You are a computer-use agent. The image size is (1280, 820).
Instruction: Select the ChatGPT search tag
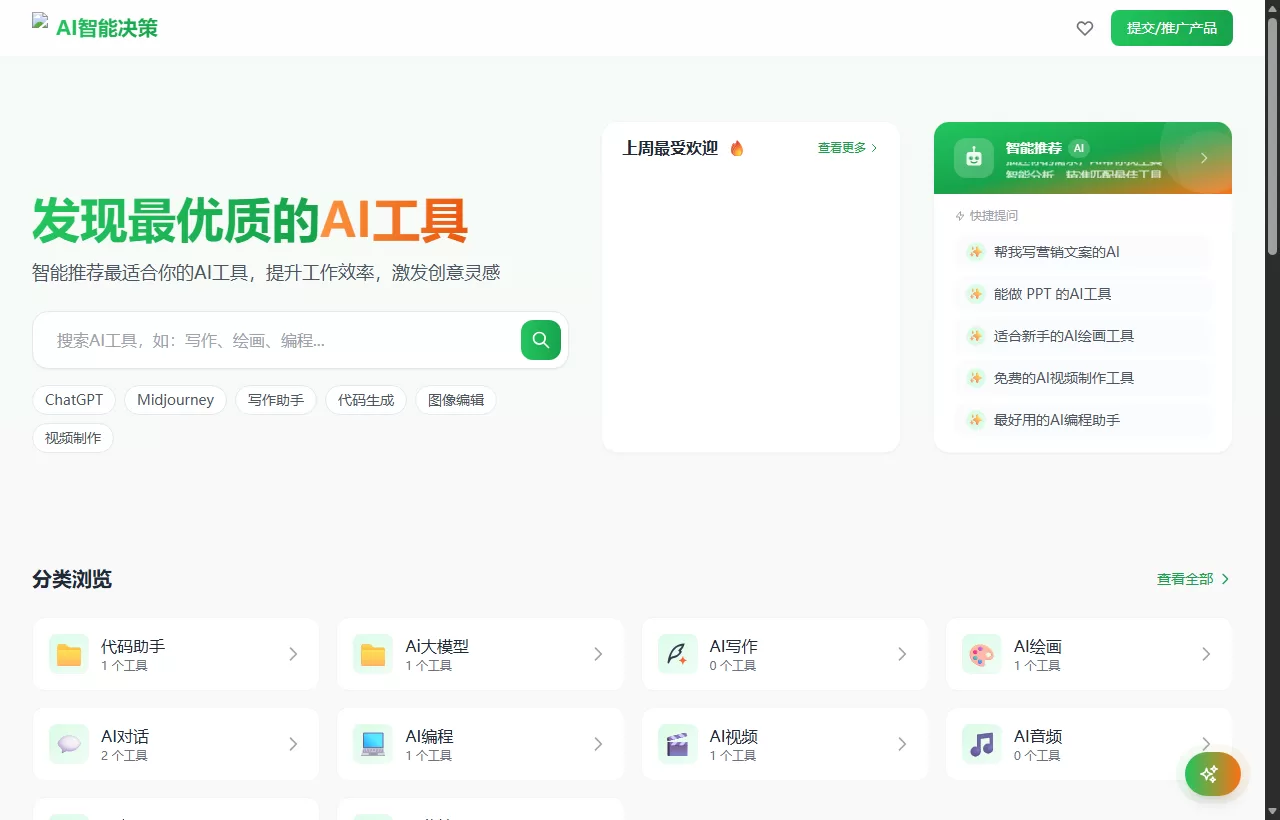pyautogui.click(x=74, y=400)
